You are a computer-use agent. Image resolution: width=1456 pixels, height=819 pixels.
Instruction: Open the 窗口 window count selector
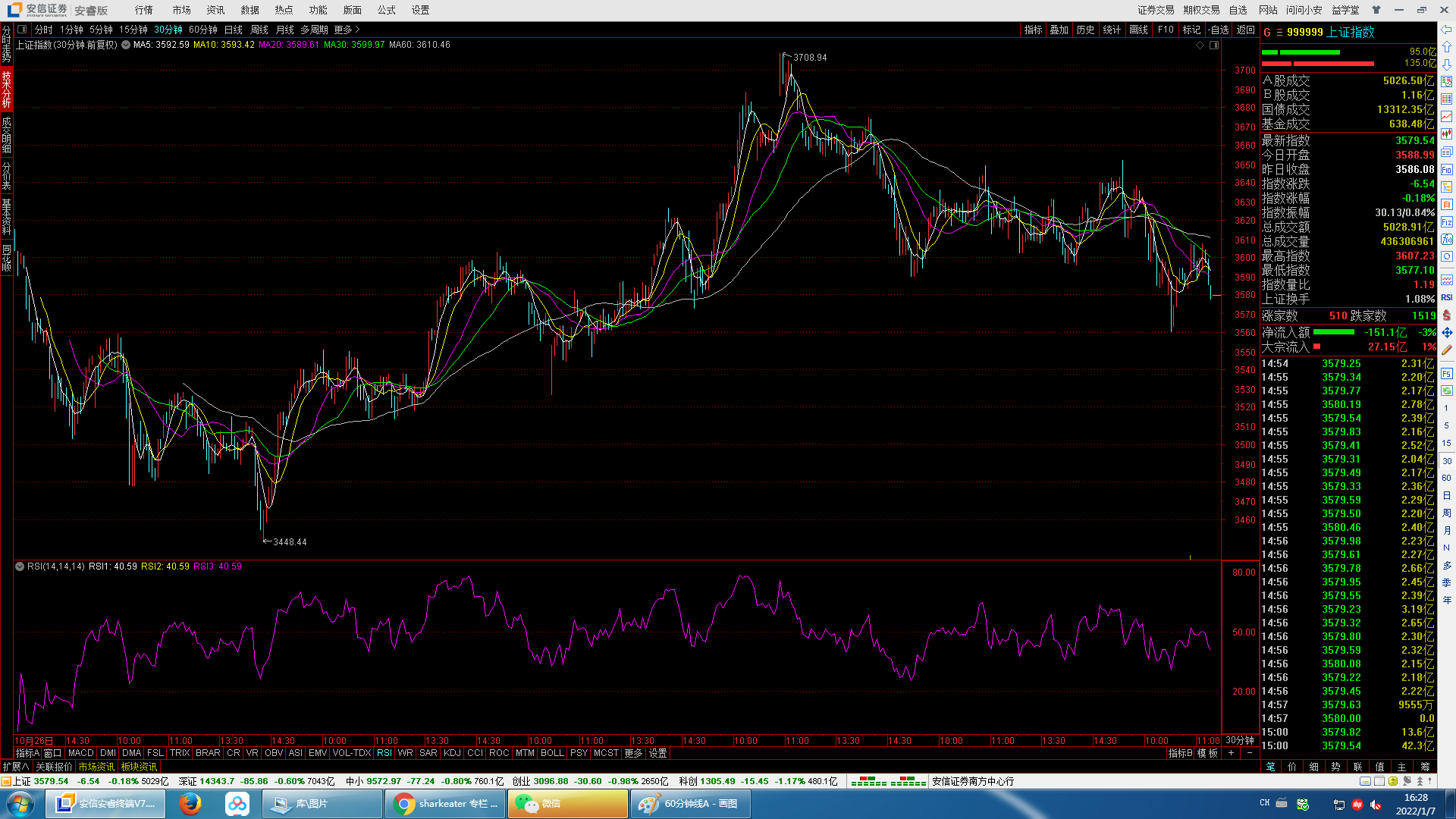52,753
